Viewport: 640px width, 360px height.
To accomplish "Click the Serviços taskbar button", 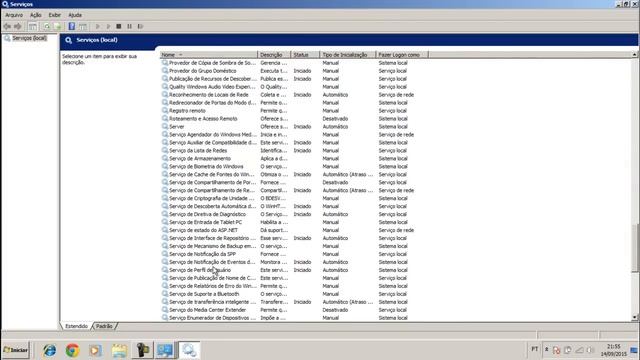I will click(x=189, y=350).
